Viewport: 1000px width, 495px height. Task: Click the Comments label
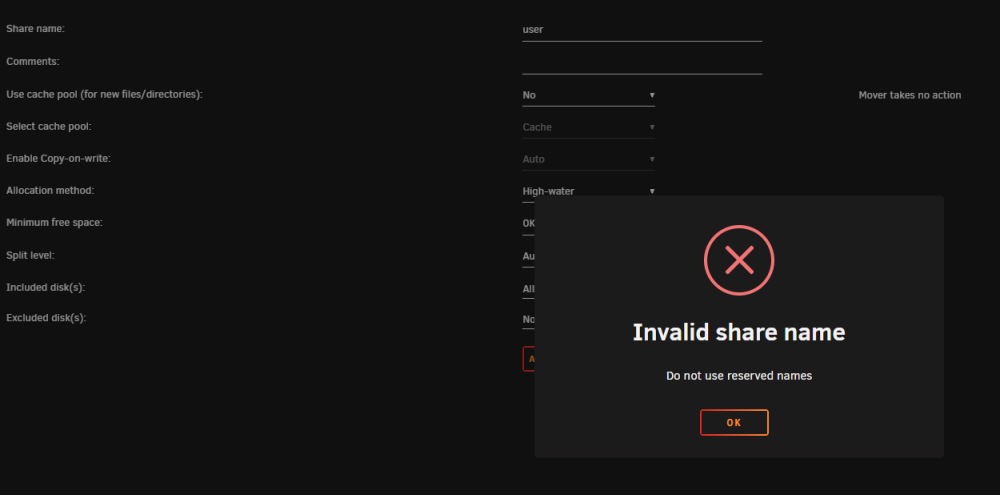pyautogui.click(x=33, y=61)
